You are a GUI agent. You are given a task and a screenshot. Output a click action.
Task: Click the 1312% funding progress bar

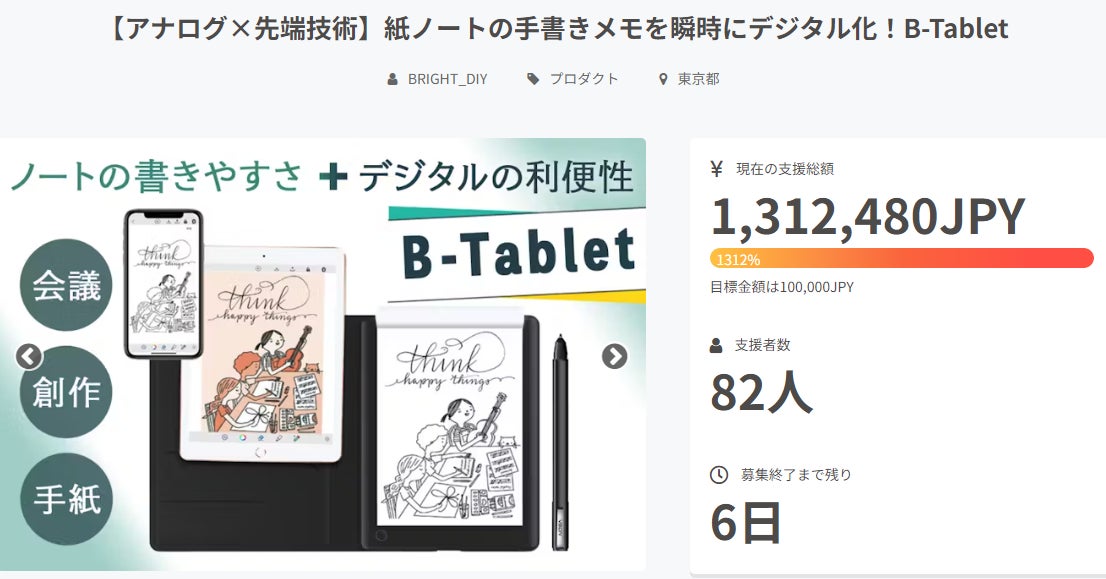[x=901, y=258]
